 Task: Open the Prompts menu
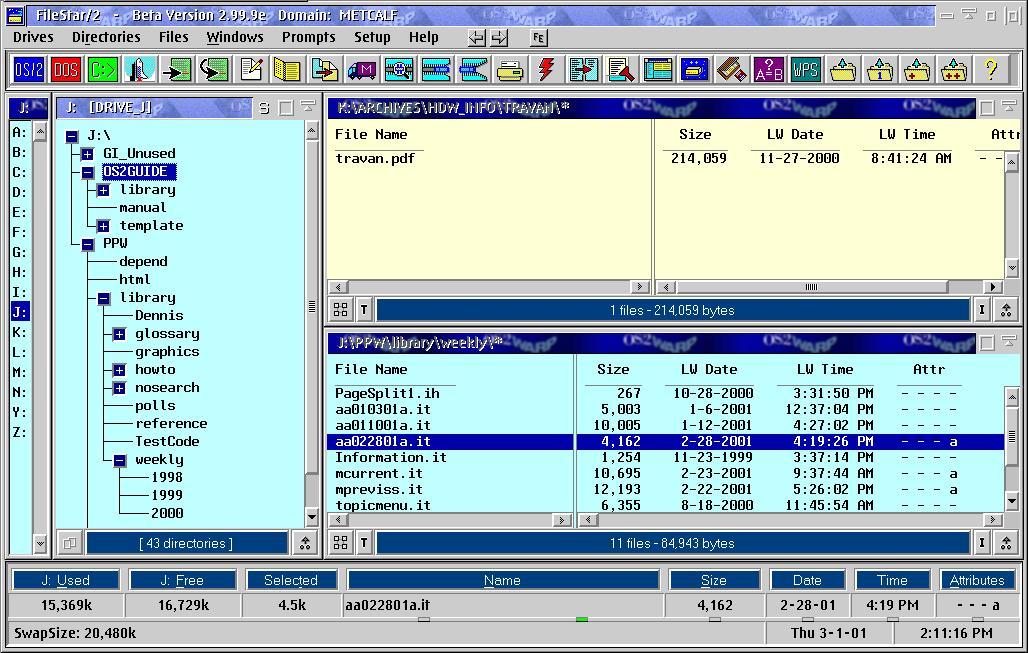tap(309, 37)
